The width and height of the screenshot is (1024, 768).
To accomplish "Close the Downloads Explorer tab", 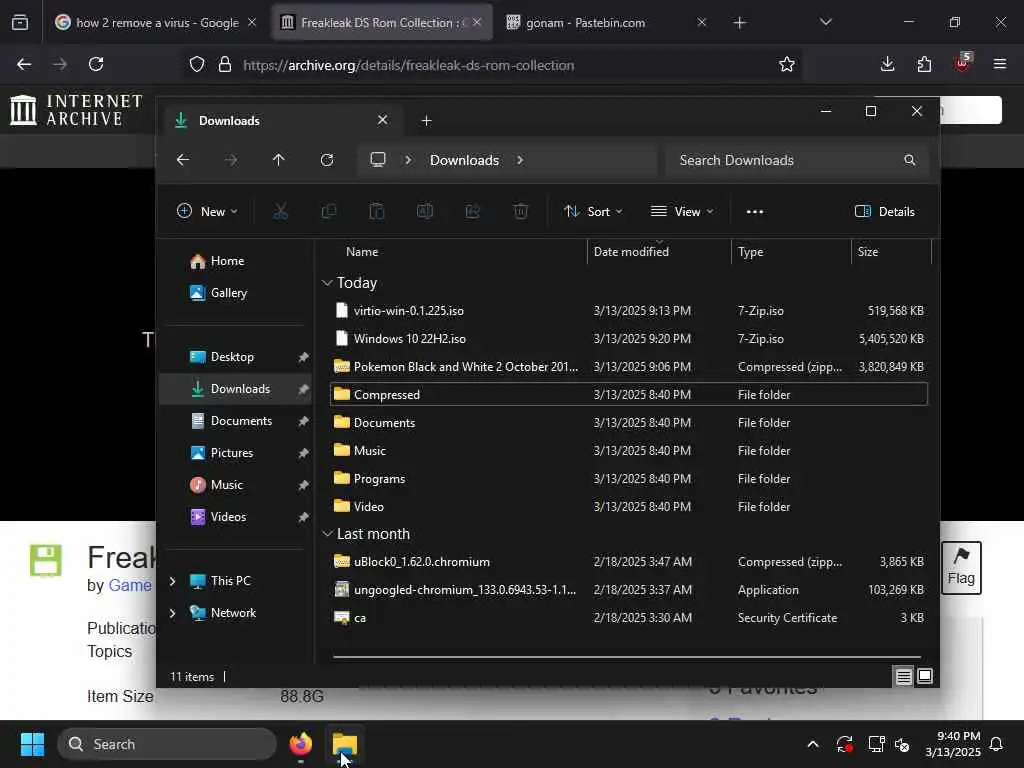I will (x=383, y=120).
